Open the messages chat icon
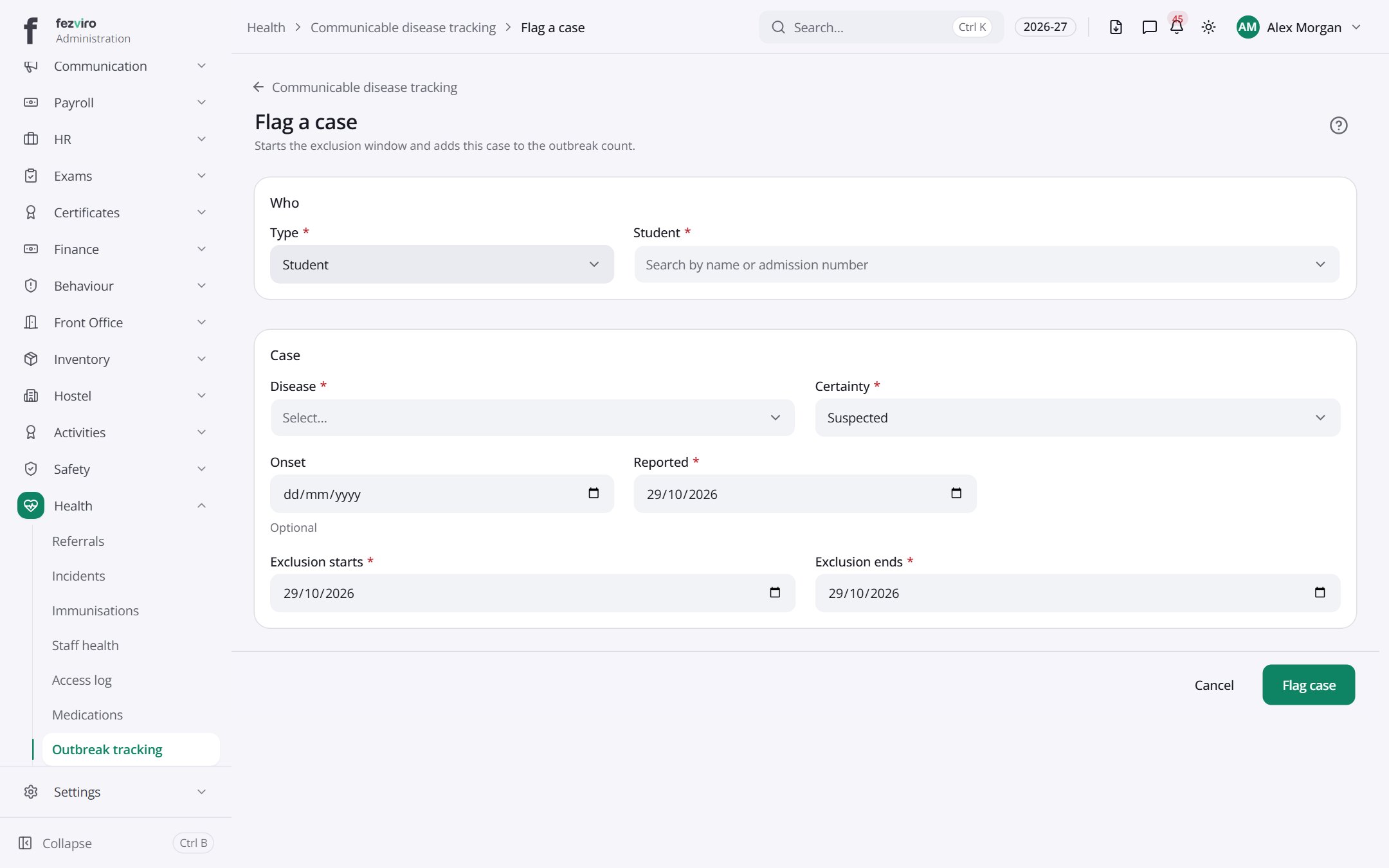The height and width of the screenshot is (868, 1389). click(1149, 27)
